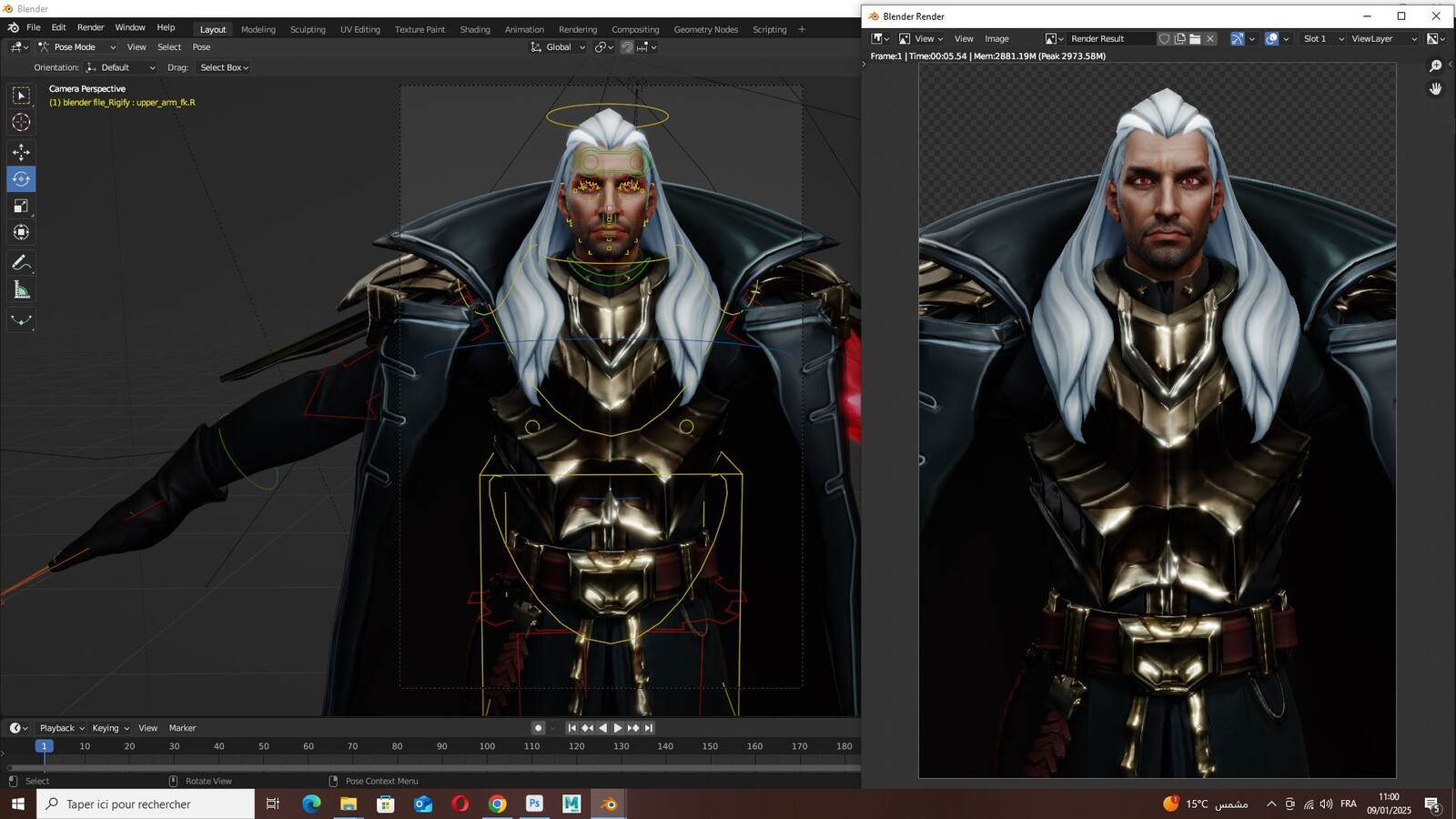Viewport: 1456px width, 819px height.
Task: Play the animation forward
Action: [x=618, y=728]
